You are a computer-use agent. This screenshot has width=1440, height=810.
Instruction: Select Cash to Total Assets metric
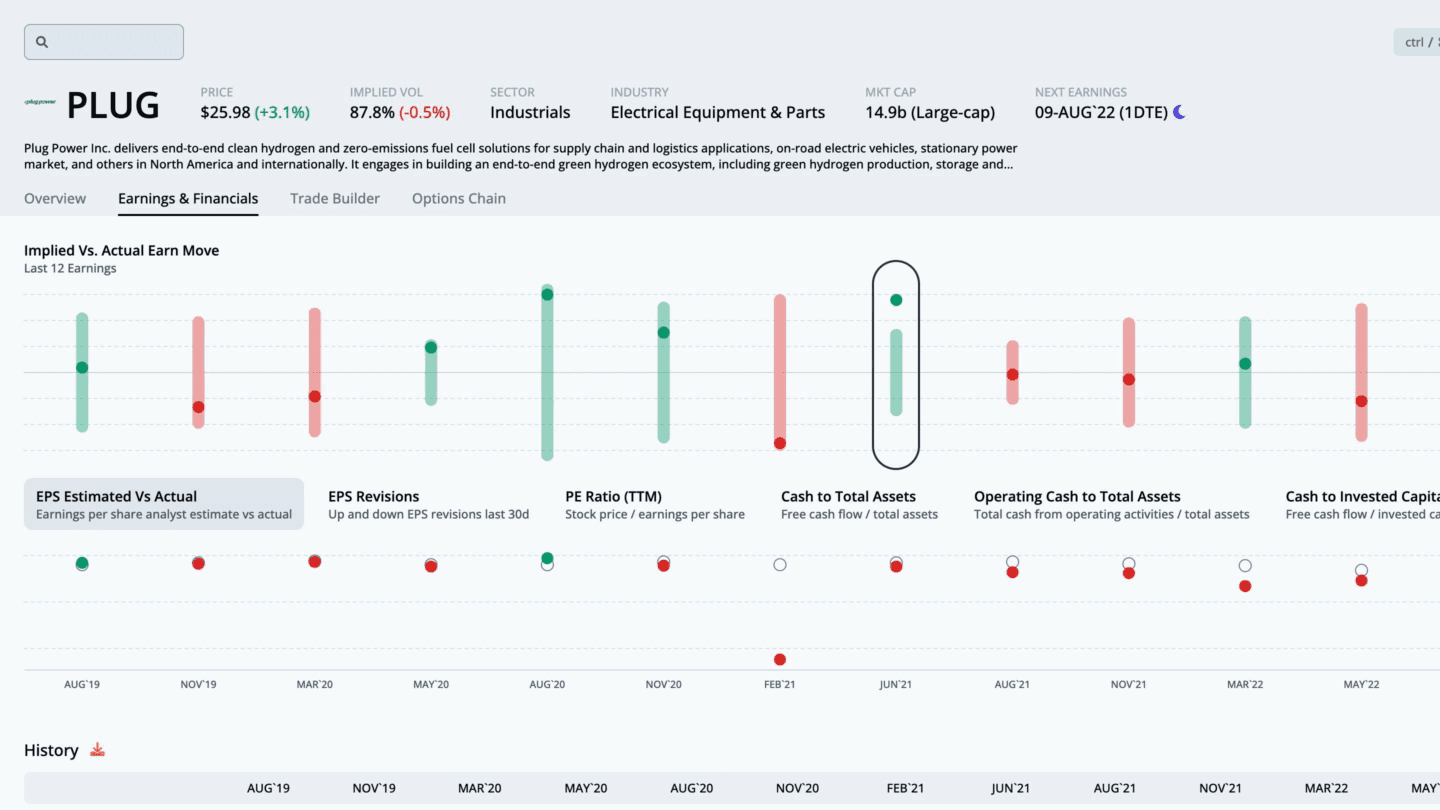tap(859, 504)
